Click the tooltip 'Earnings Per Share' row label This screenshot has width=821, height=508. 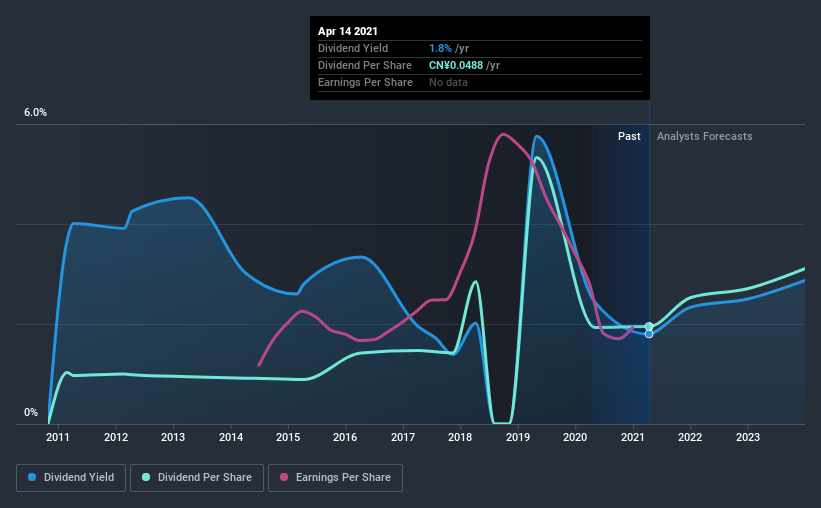365,82
